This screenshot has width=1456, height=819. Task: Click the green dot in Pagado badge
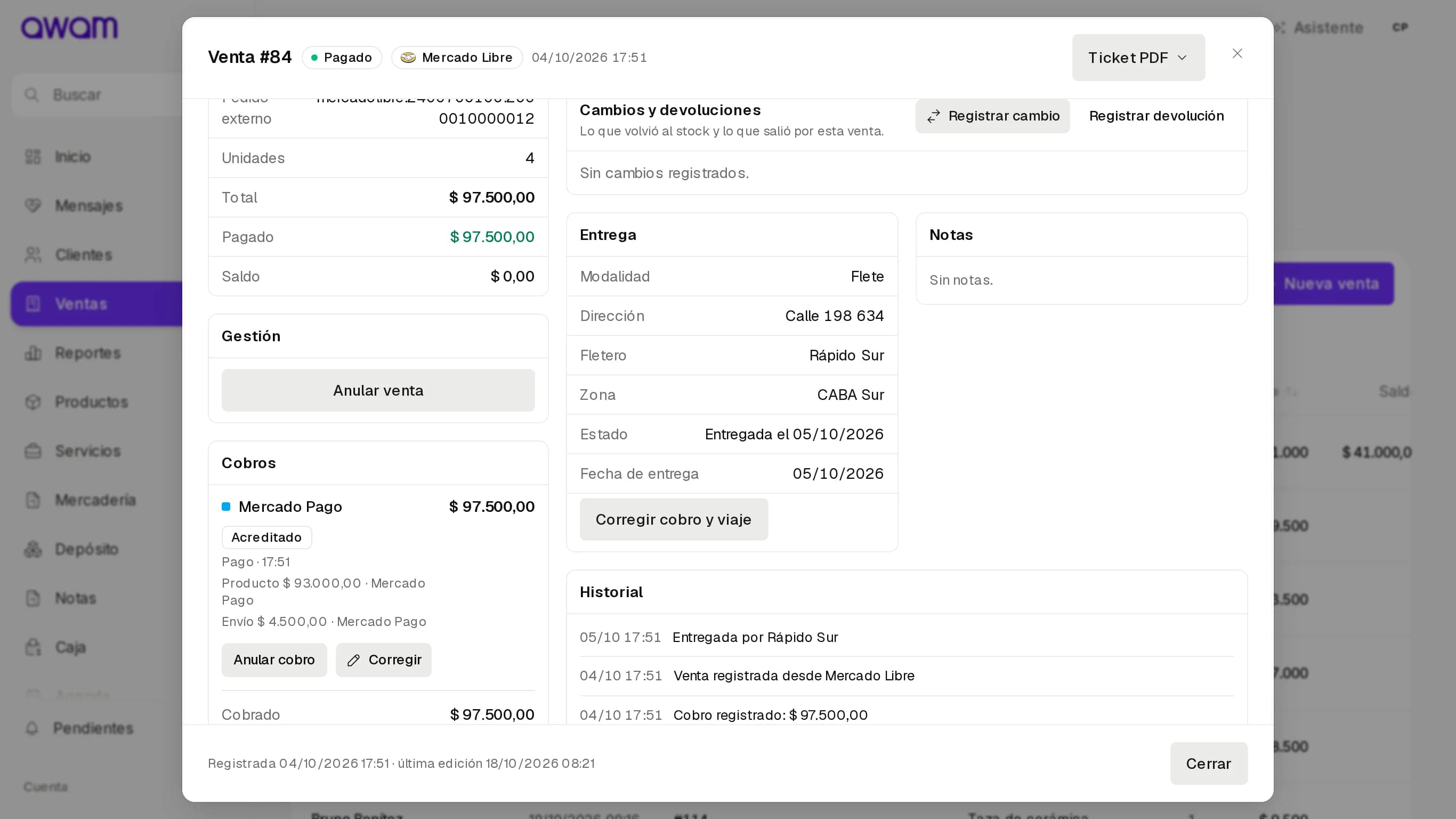click(314, 58)
